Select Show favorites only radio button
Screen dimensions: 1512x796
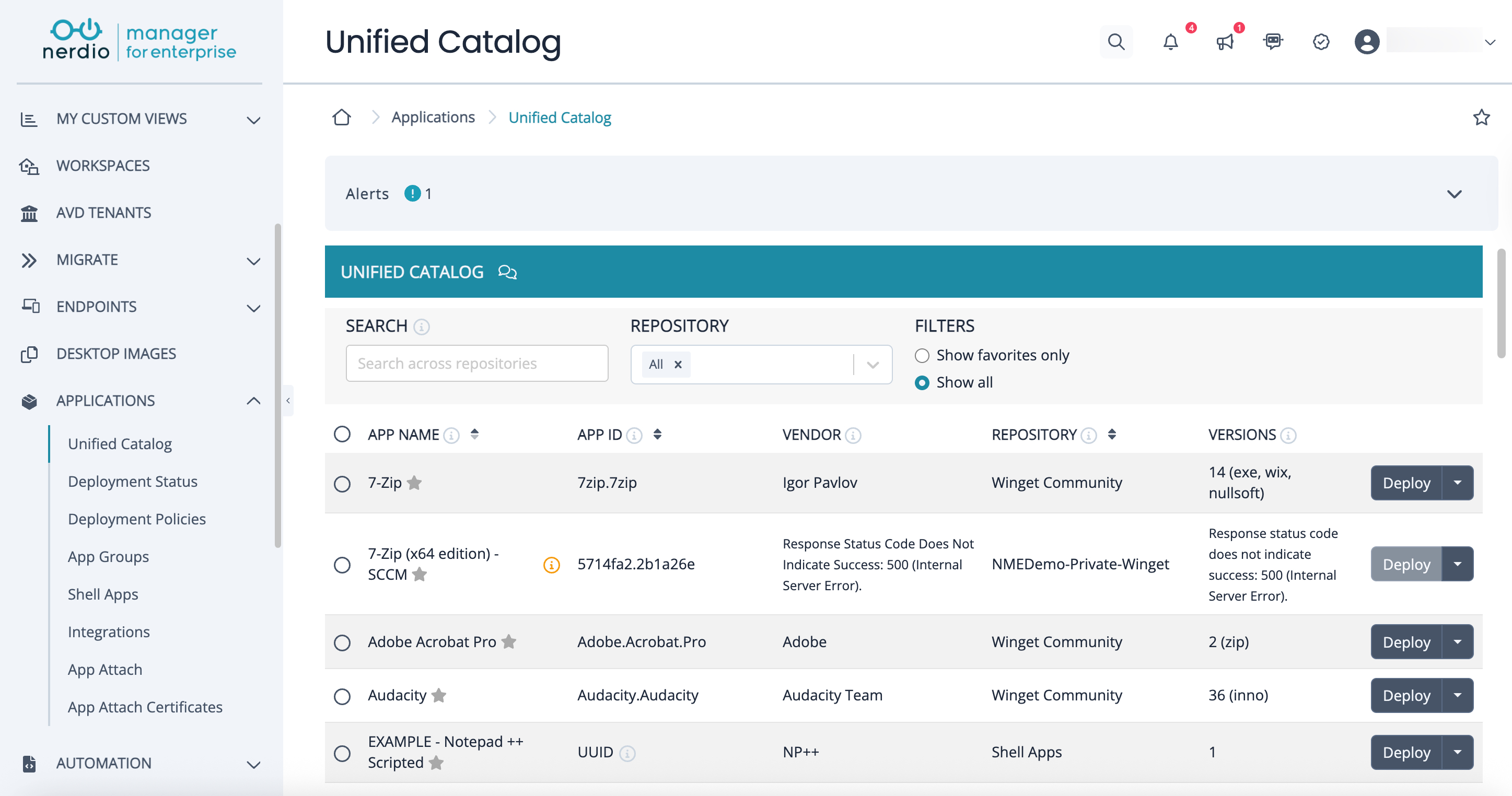point(922,356)
